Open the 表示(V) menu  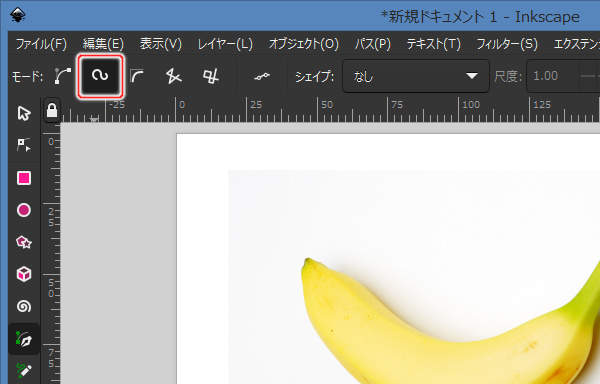[161, 44]
